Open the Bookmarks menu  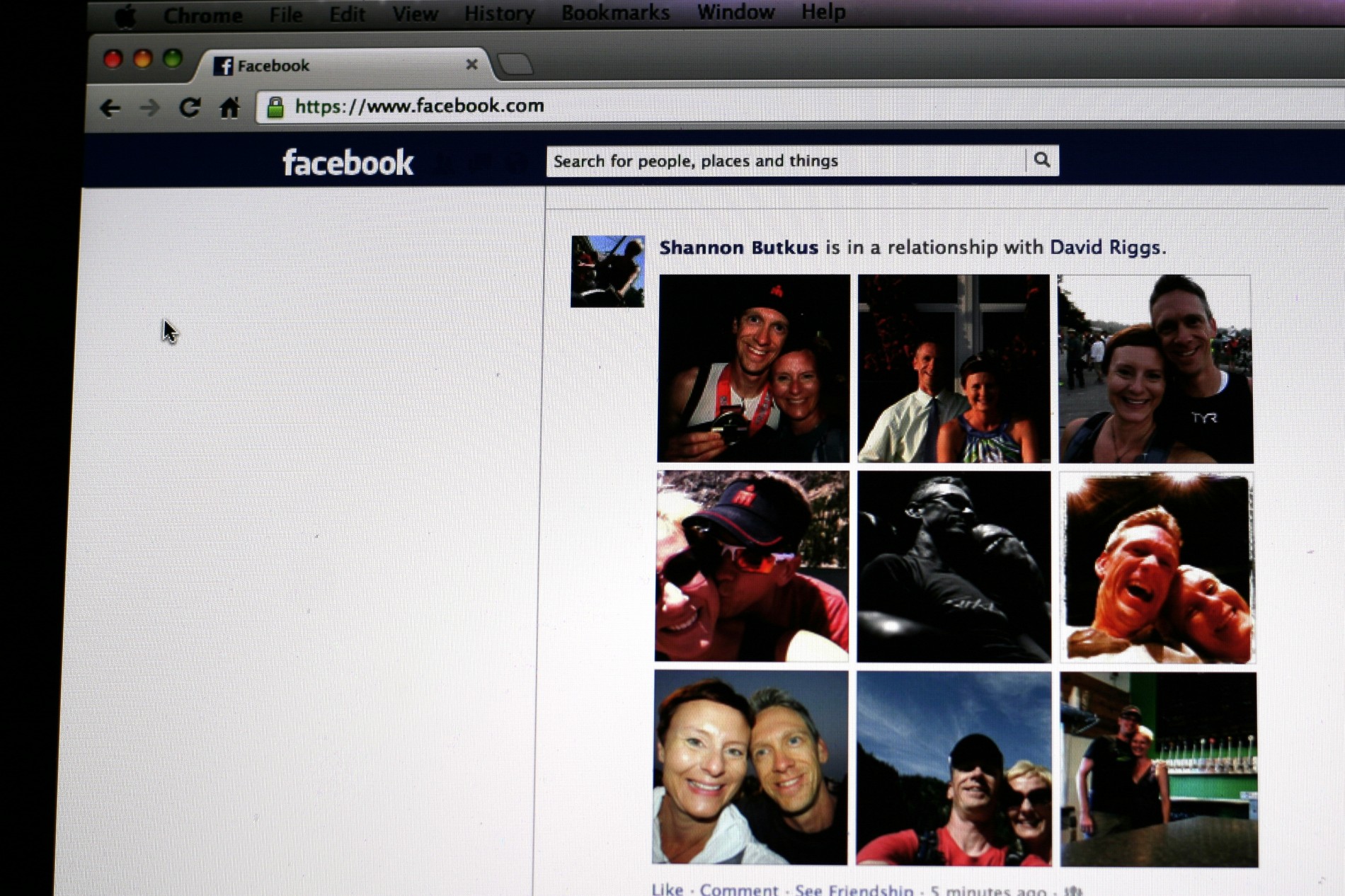pos(615,13)
